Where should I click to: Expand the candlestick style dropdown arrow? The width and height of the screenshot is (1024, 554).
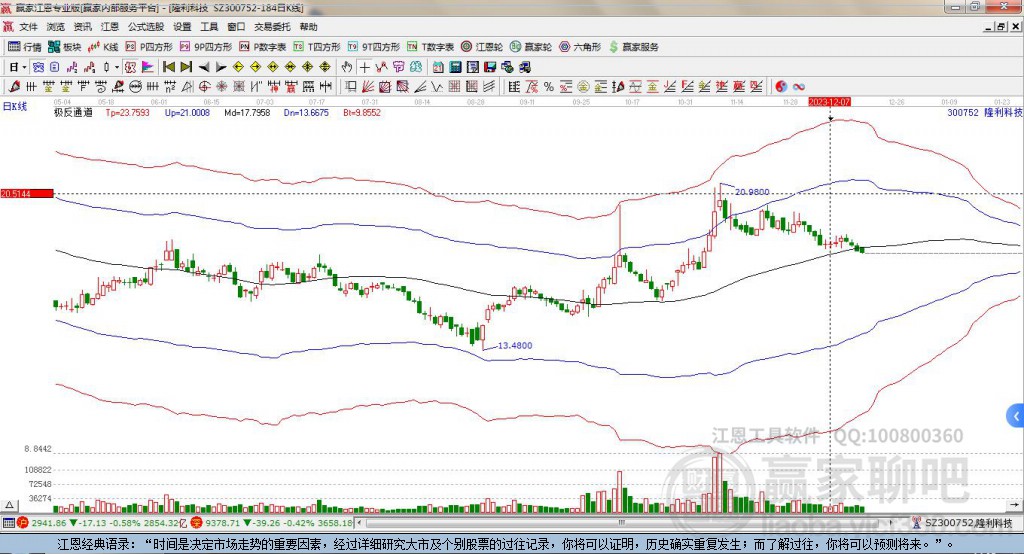click(116, 67)
